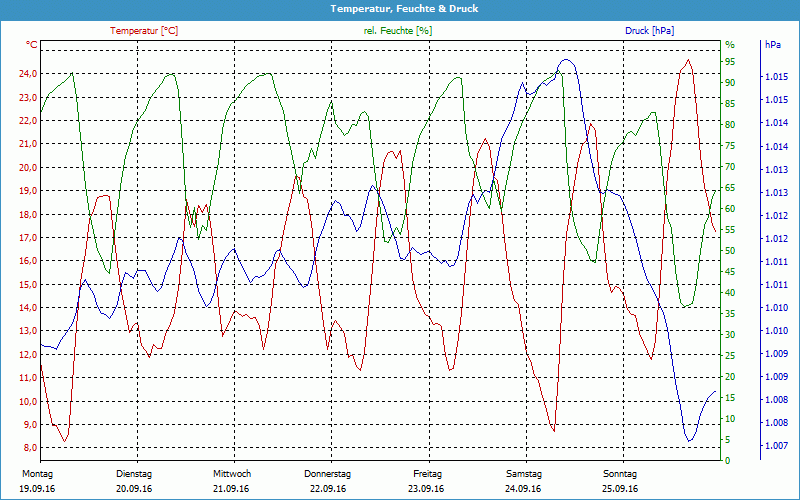
Task: Click the "16,0" temperature axis value
Action: coord(28,261)
